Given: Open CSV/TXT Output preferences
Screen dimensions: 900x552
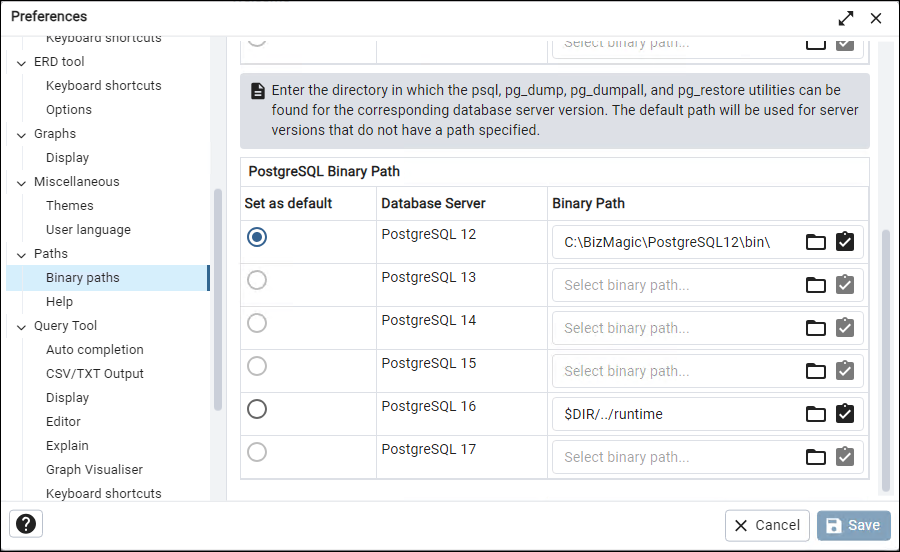Looking at the screenshot, I should tap(95, 374).
